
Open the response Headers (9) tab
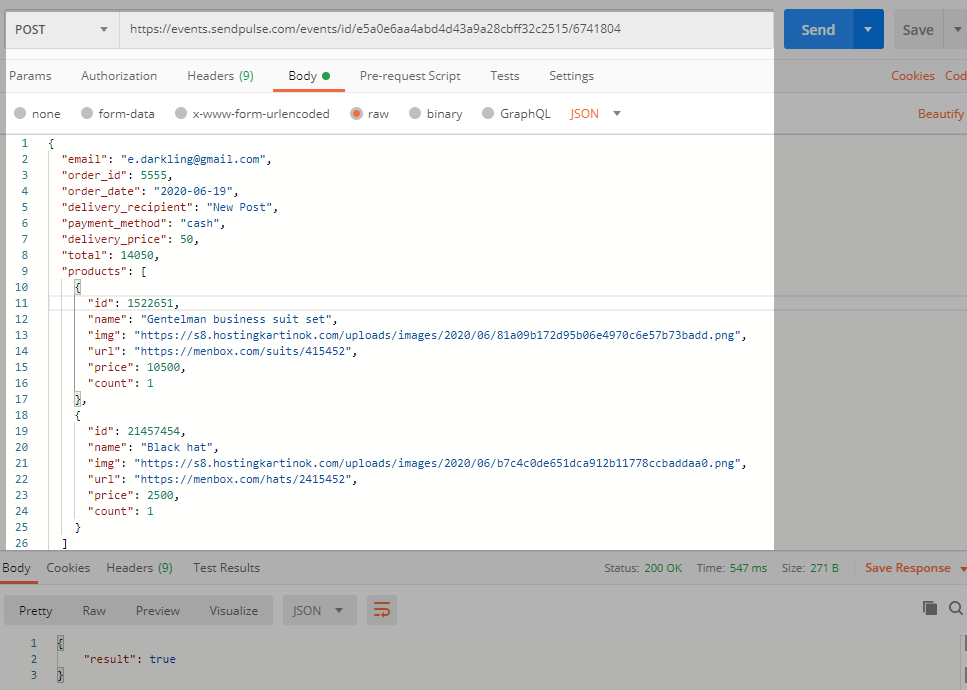pos(139,568)
